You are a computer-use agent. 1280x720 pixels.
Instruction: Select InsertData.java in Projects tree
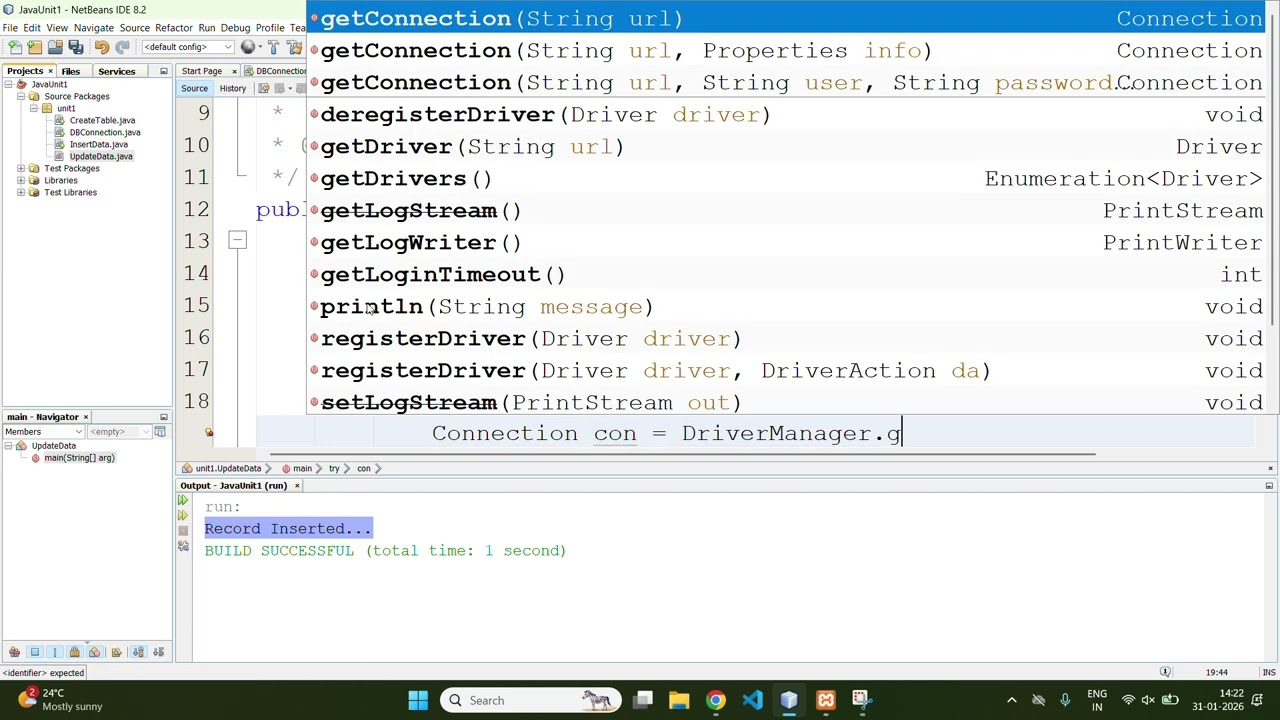click(98, 144)
